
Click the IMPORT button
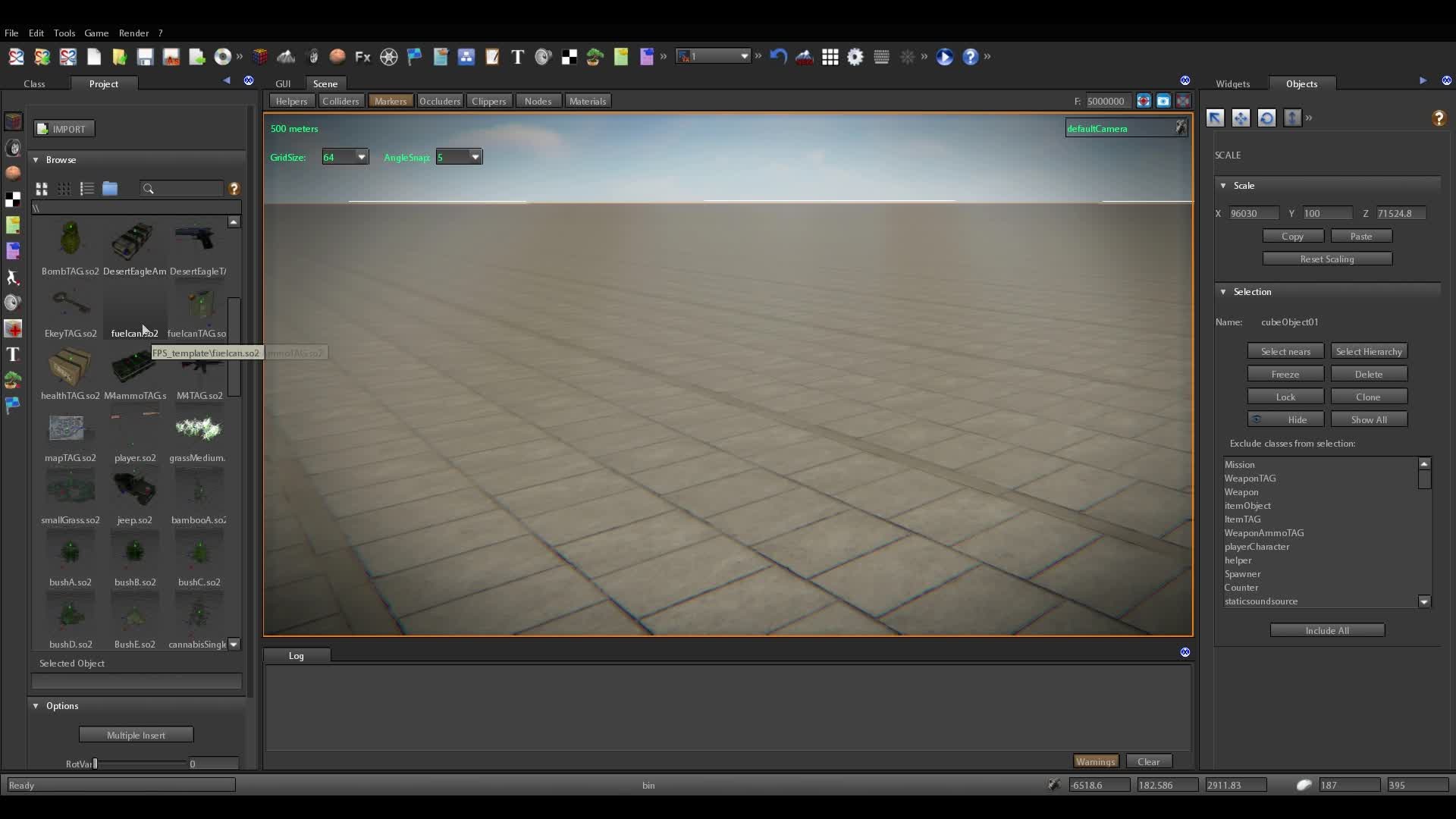[64, 129]
